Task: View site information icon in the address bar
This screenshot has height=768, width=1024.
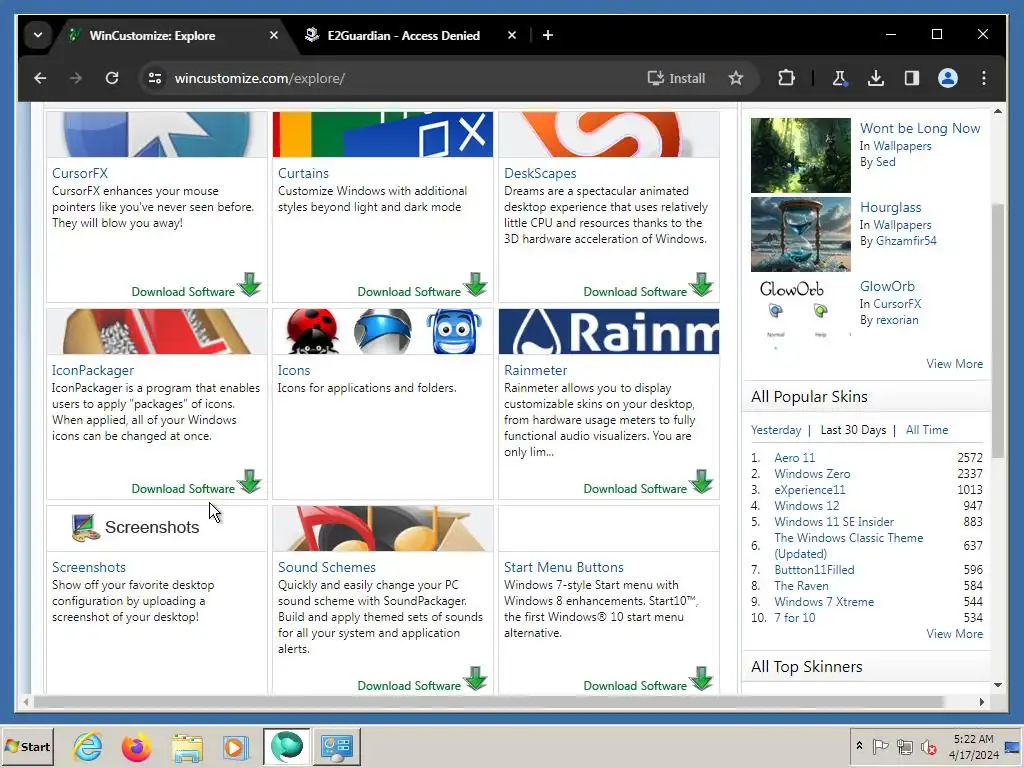Action: [x=155, y=78]
